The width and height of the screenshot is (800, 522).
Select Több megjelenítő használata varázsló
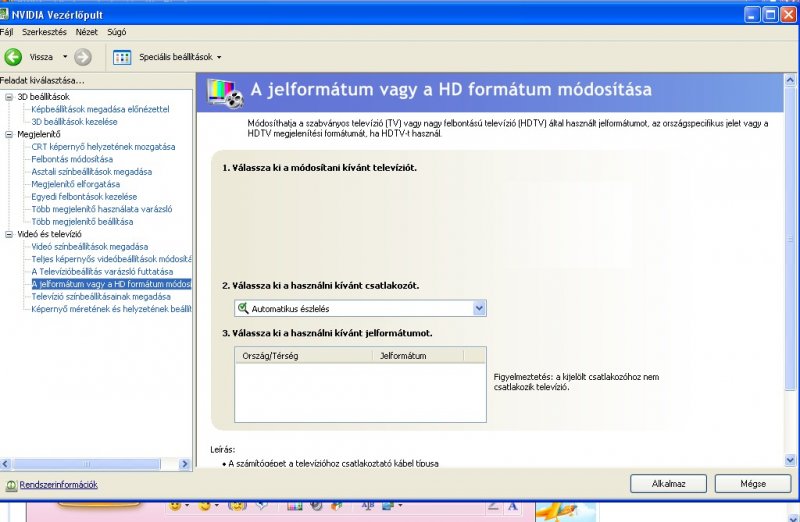pyautogui.click(x=102, y=209)
